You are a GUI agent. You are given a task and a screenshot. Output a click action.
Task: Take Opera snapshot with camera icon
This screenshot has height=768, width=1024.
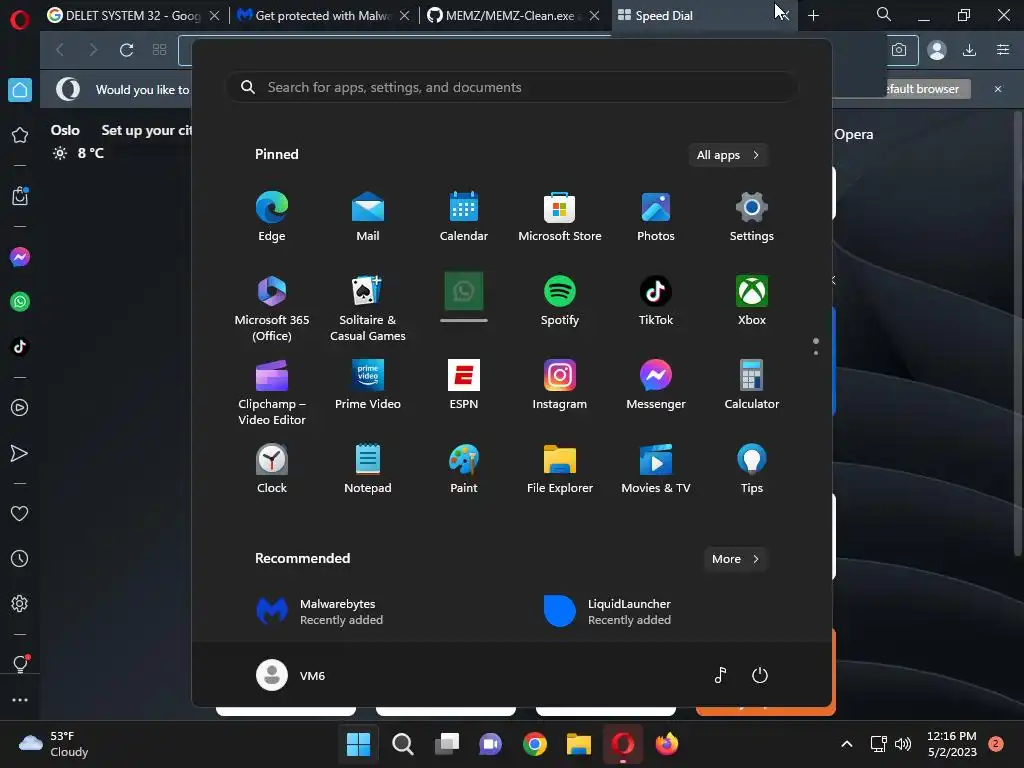click(899, 50)
